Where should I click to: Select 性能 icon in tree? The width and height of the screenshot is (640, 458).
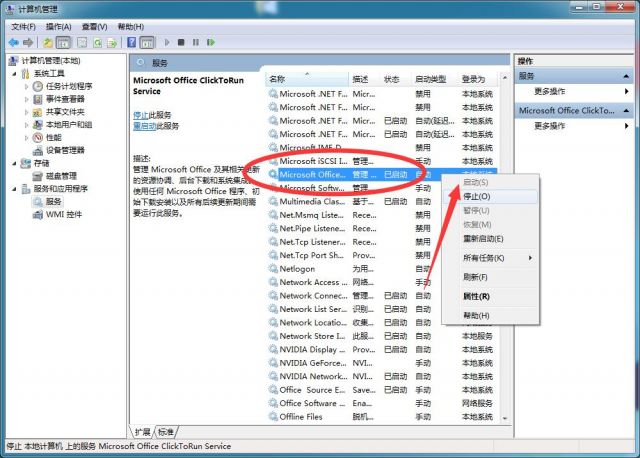coord(38,137)
